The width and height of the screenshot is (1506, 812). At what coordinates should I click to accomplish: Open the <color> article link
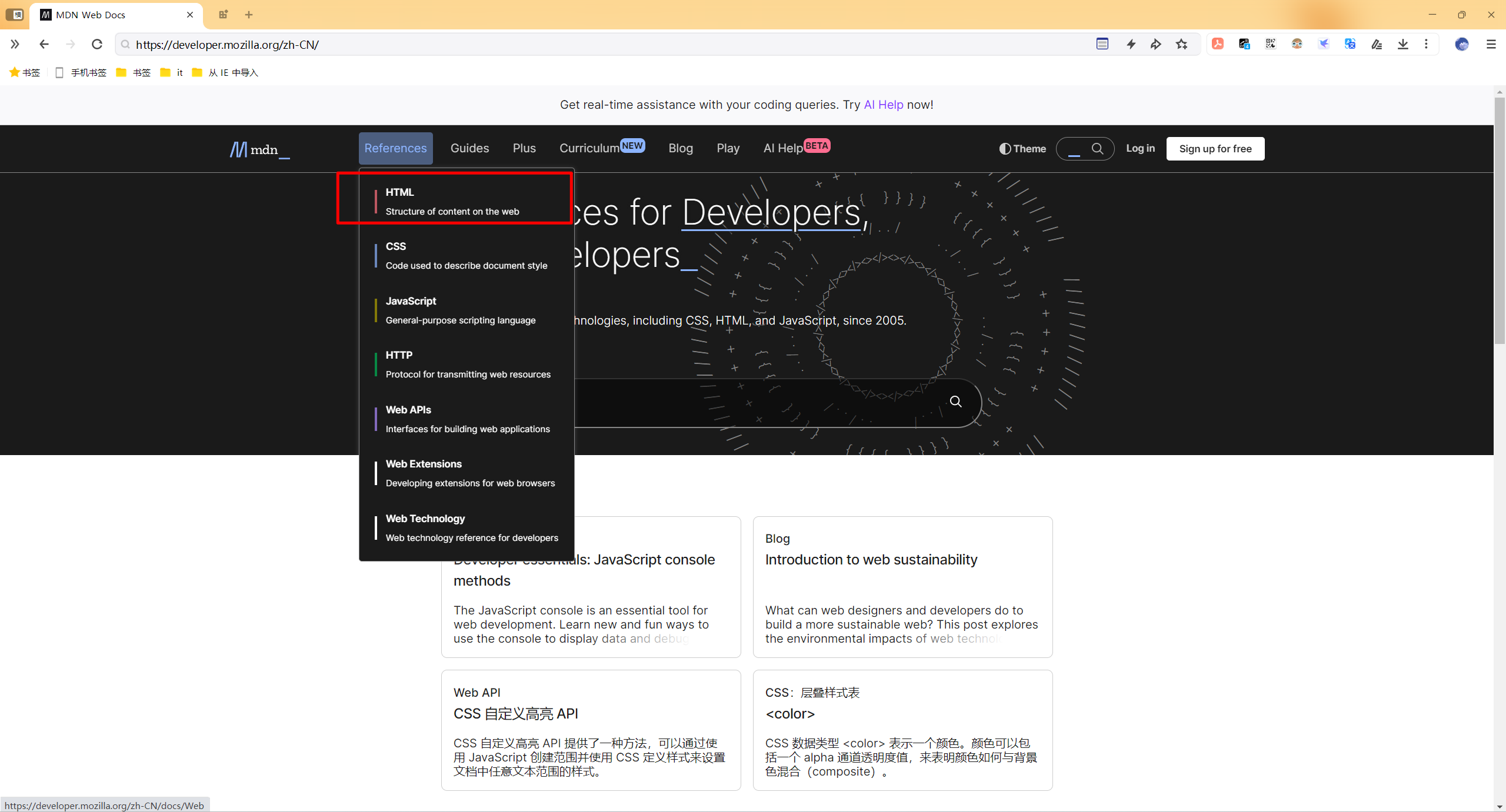click(x=790, y=713)
